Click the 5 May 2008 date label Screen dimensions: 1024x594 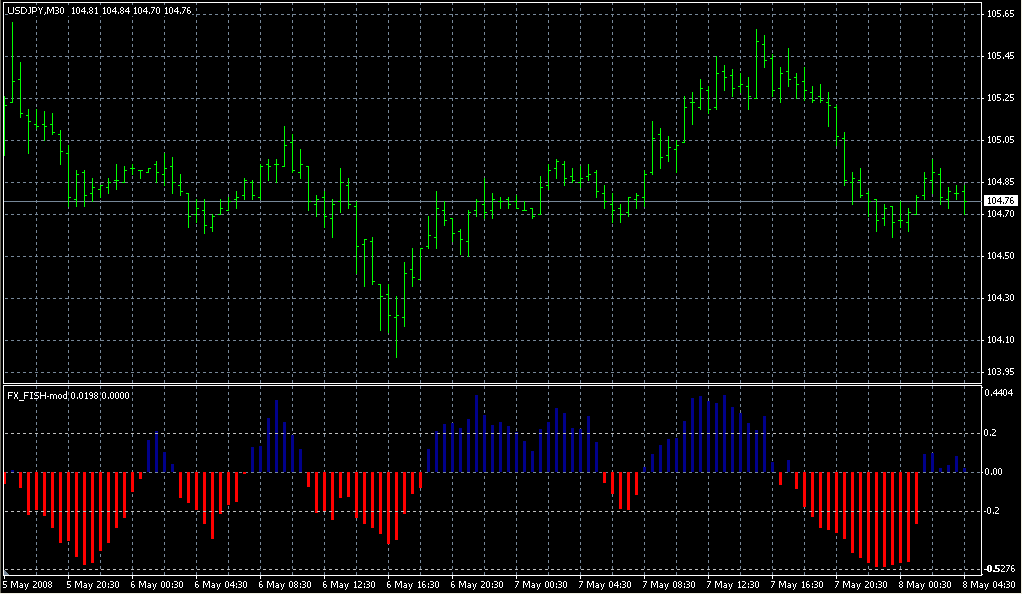27,585
